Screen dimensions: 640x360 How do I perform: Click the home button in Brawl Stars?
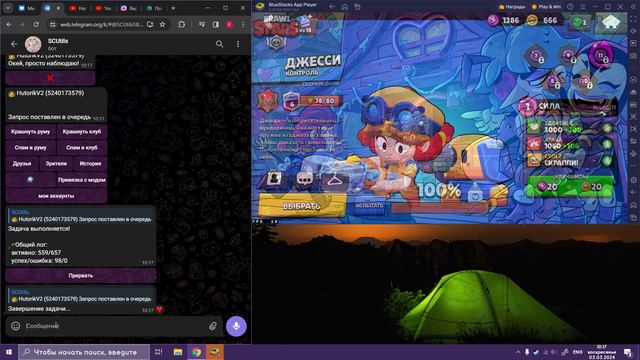(x=611, y=21)
